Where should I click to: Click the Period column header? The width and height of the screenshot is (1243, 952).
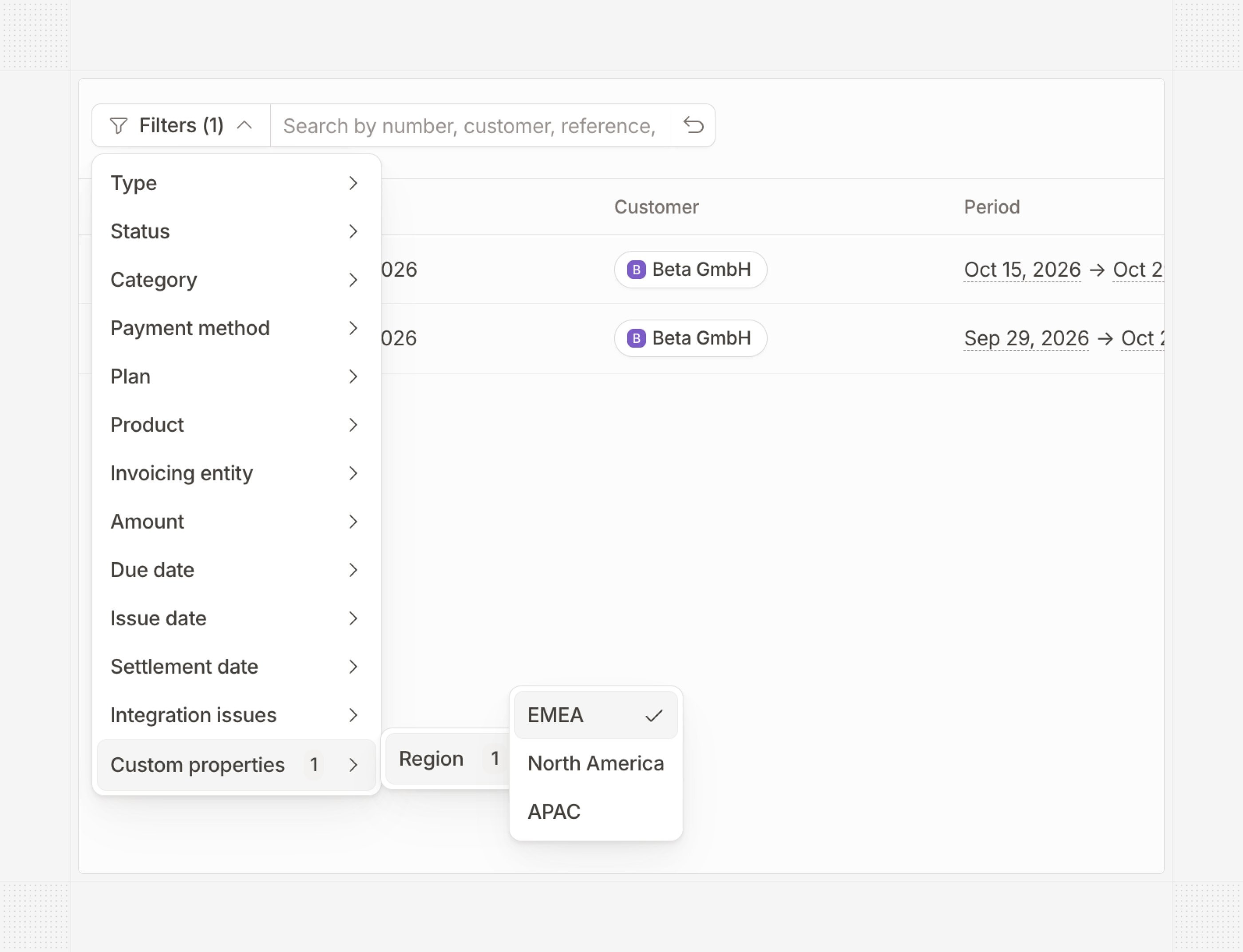click(991, 207)
